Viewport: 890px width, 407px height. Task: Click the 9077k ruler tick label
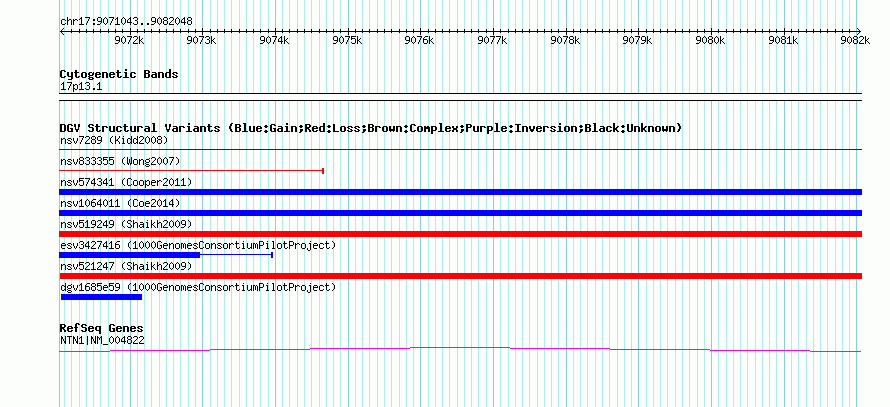[493, 40]
